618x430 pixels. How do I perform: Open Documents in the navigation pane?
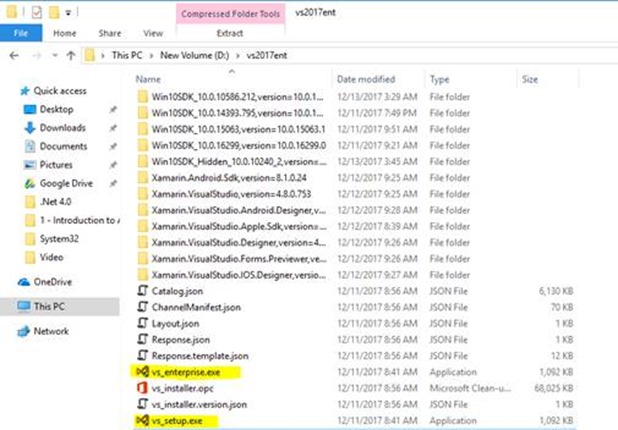[x=63, y=146]
